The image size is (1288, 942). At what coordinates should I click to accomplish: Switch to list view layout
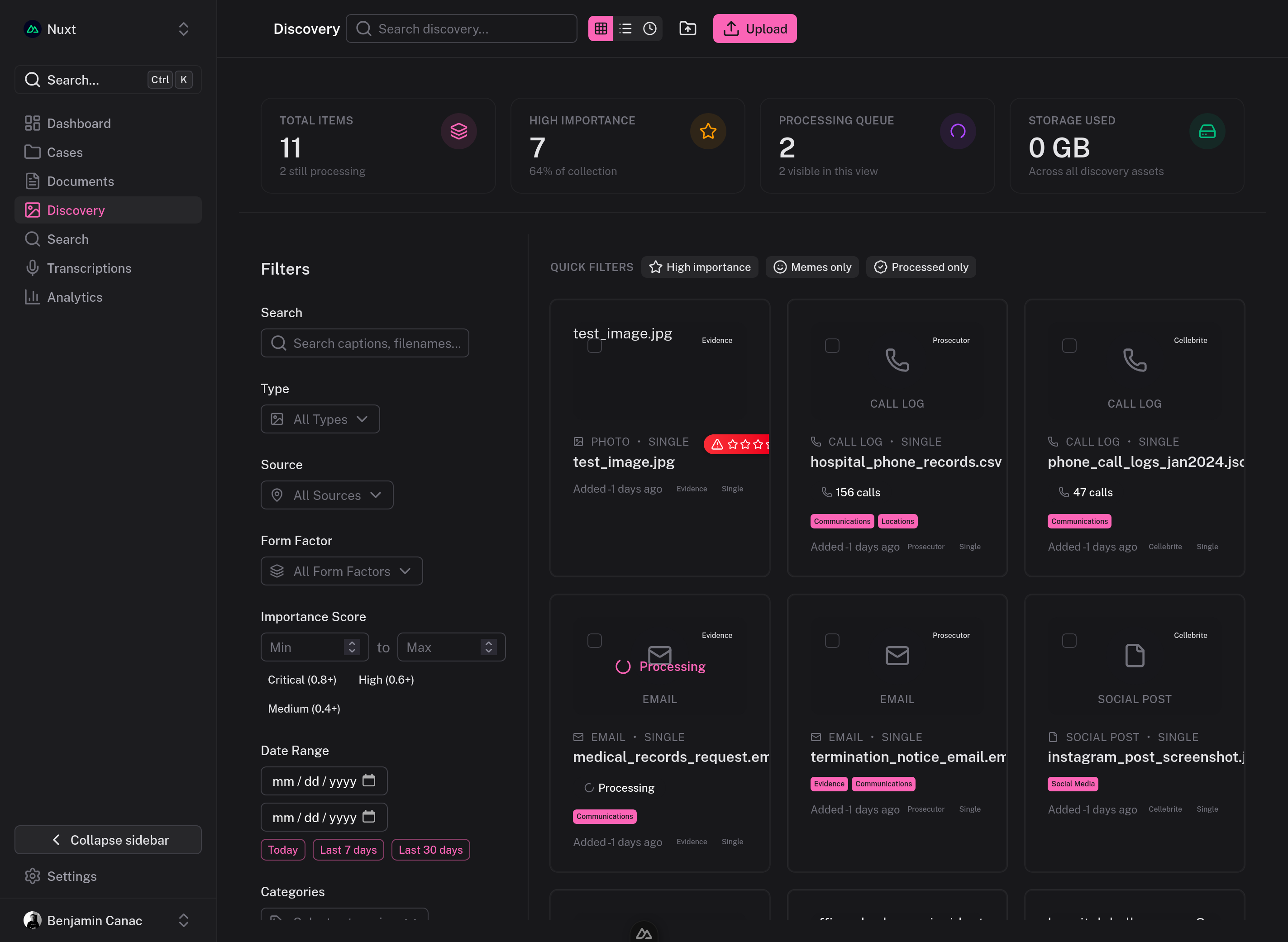pos(625,29)
